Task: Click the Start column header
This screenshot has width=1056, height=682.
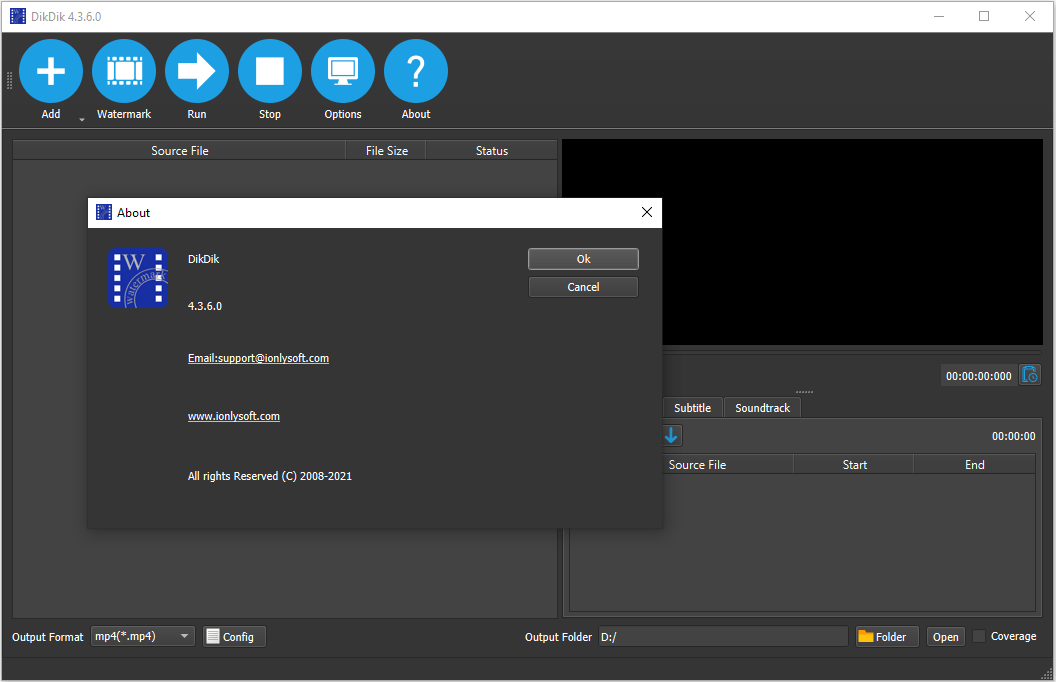Action: 855,465
